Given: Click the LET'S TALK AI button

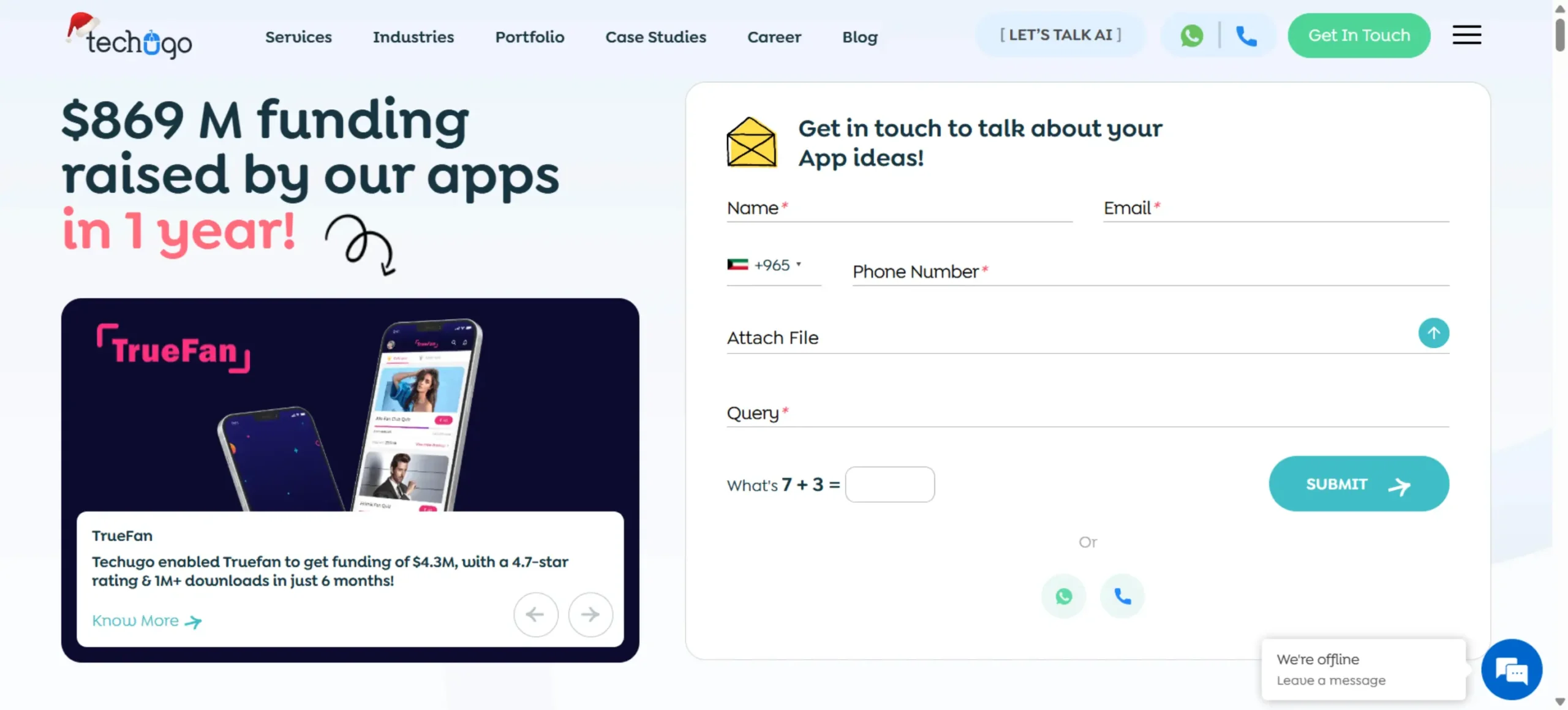Looking at the screenshot, I should click(x=1059, y=35).
